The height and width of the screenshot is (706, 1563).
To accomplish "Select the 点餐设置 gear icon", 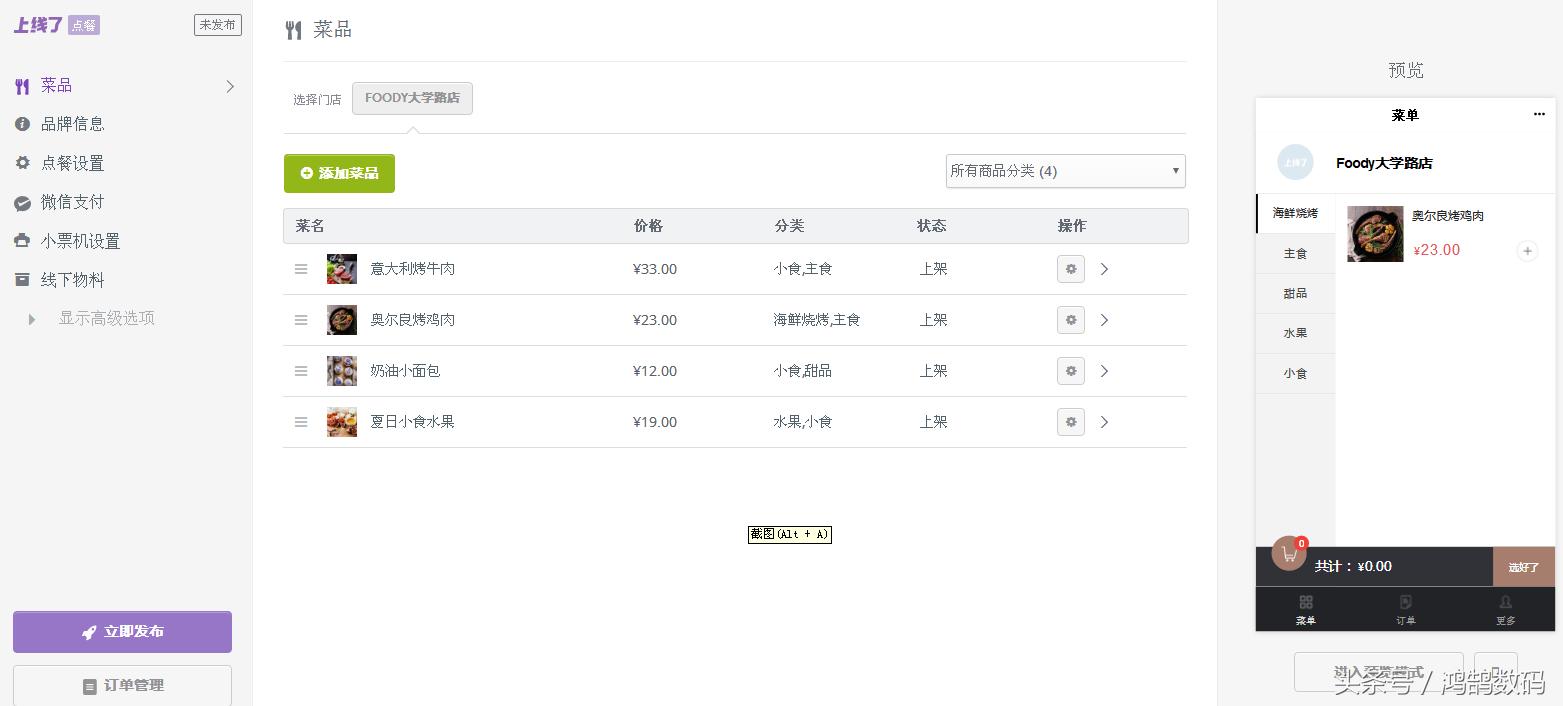I will pyautogui.click(x=21, y=163).
